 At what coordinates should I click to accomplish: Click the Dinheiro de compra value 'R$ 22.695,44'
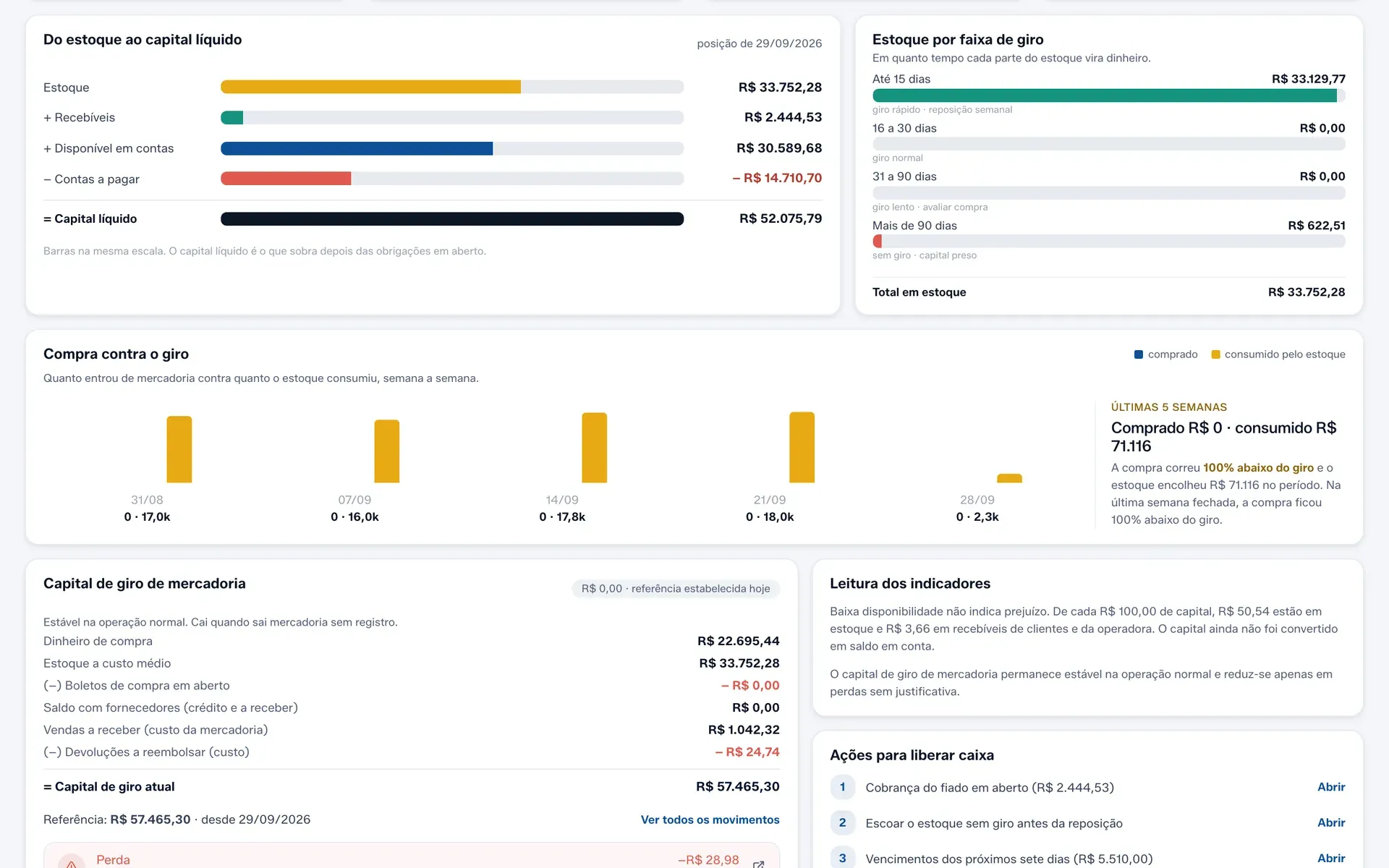pyautogui.click(x=739, y=641)
